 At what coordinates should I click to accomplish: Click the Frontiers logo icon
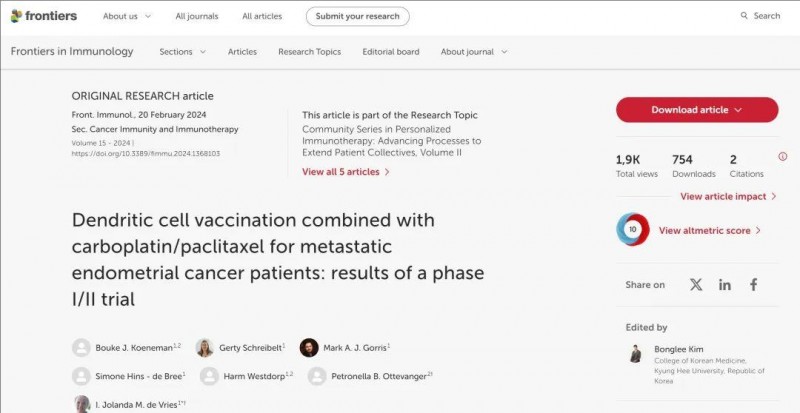coord(16,16)
